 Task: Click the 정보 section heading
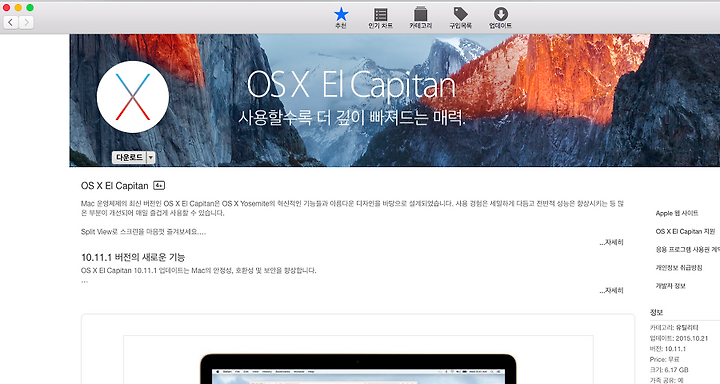[x=656, y=312]
